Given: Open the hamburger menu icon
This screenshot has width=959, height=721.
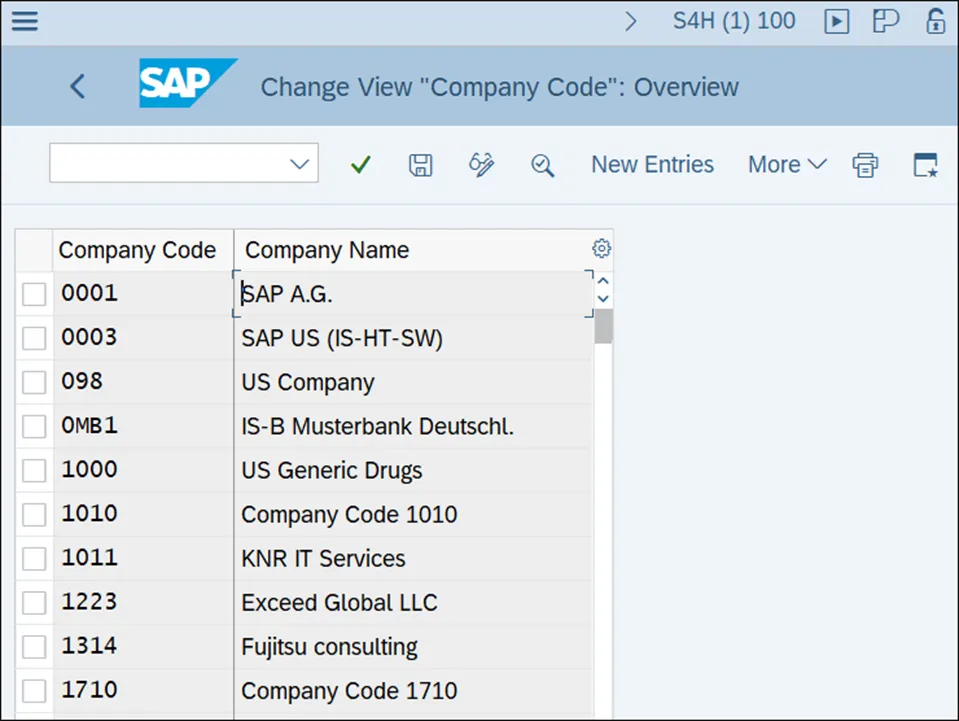Looking at the screenshot, I should click(x=24, y=21).
